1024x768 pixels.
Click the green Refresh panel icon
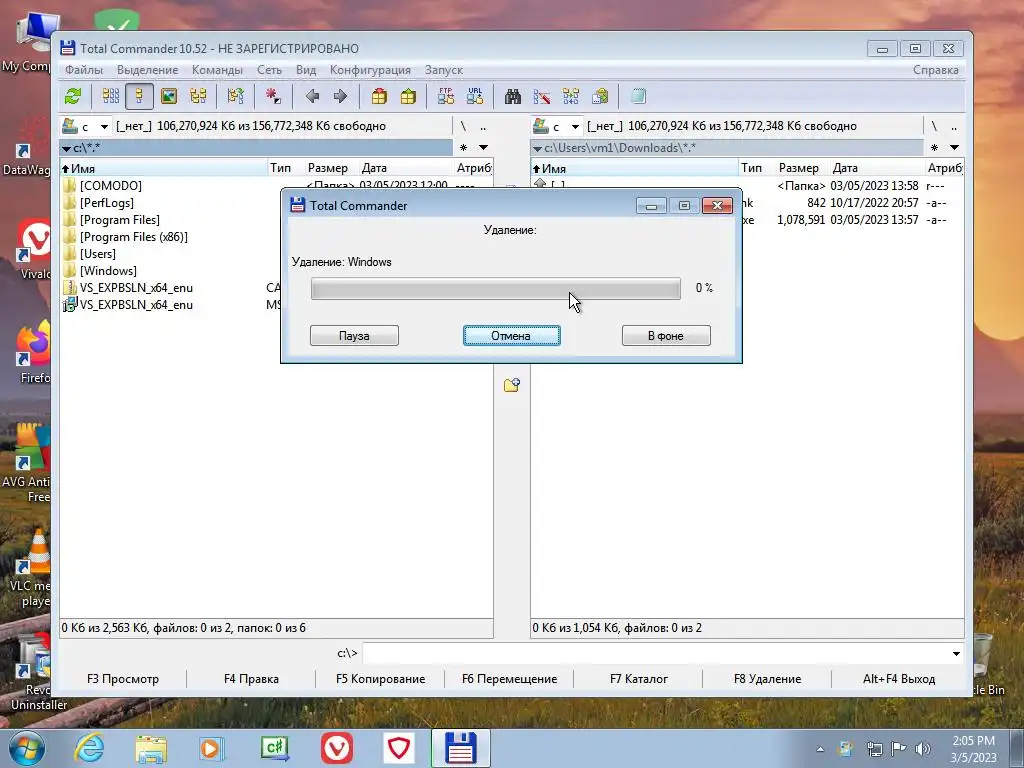pyautogui.click(x=72, y=97)
